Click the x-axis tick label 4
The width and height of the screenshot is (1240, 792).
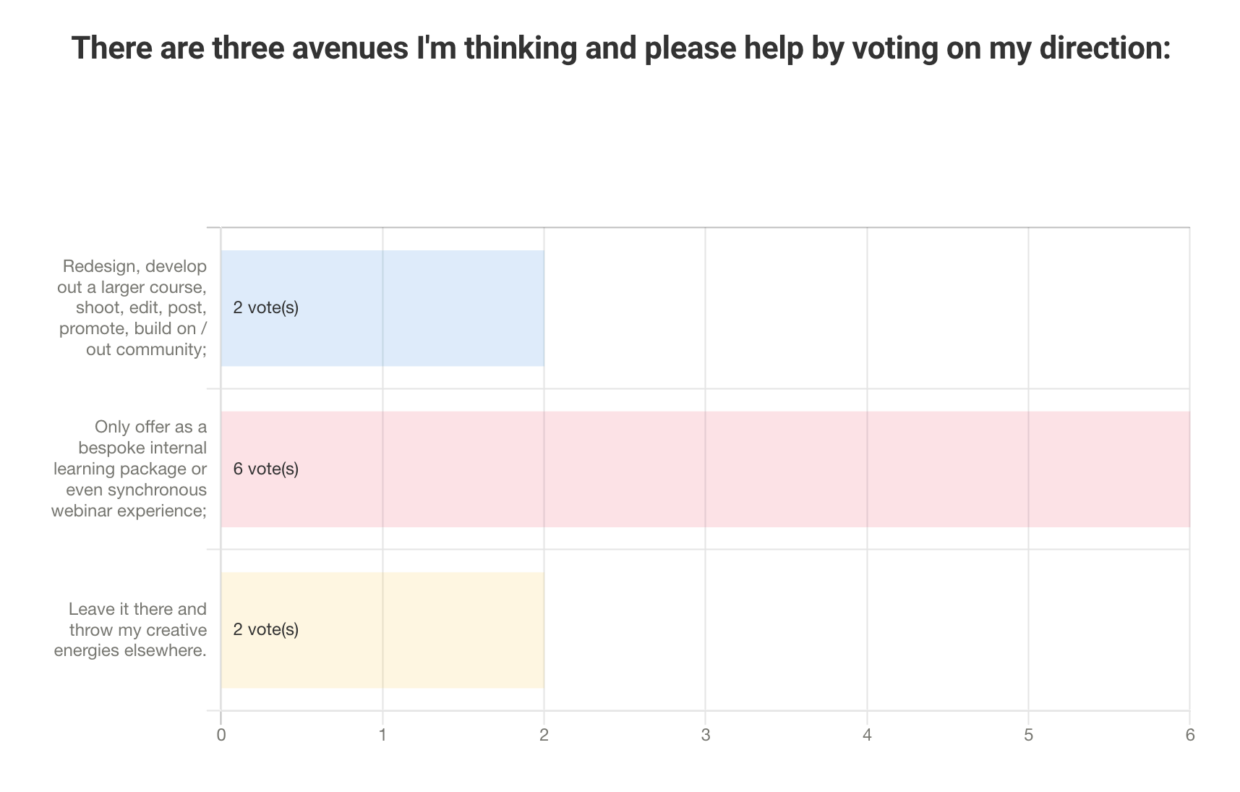click(867, 734)
